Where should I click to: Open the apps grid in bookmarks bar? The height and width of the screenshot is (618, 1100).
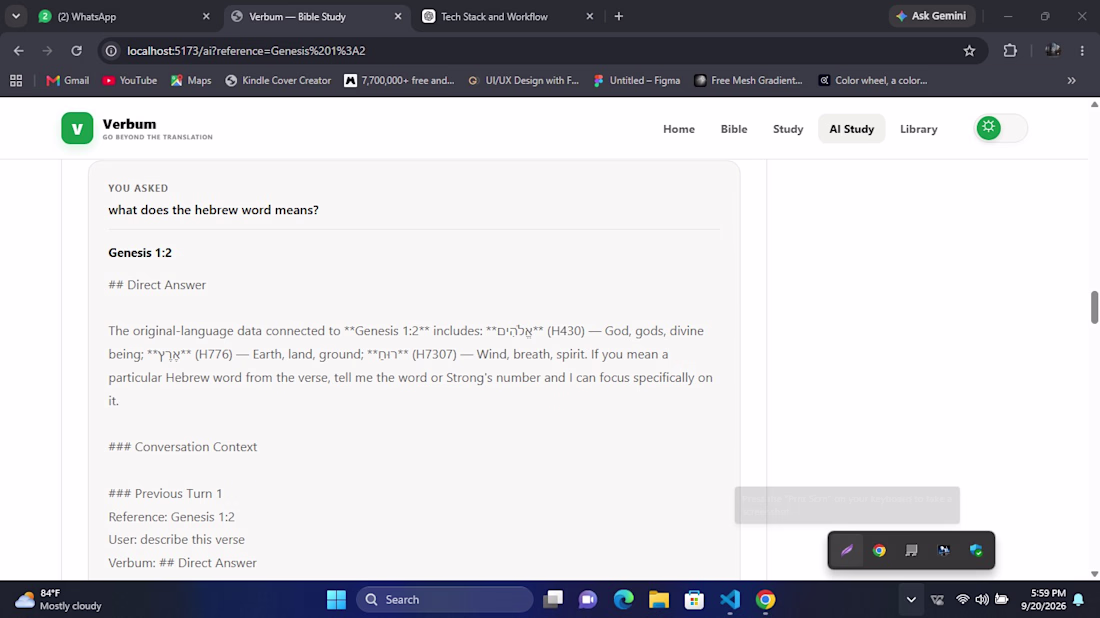[x=15, y=81]
